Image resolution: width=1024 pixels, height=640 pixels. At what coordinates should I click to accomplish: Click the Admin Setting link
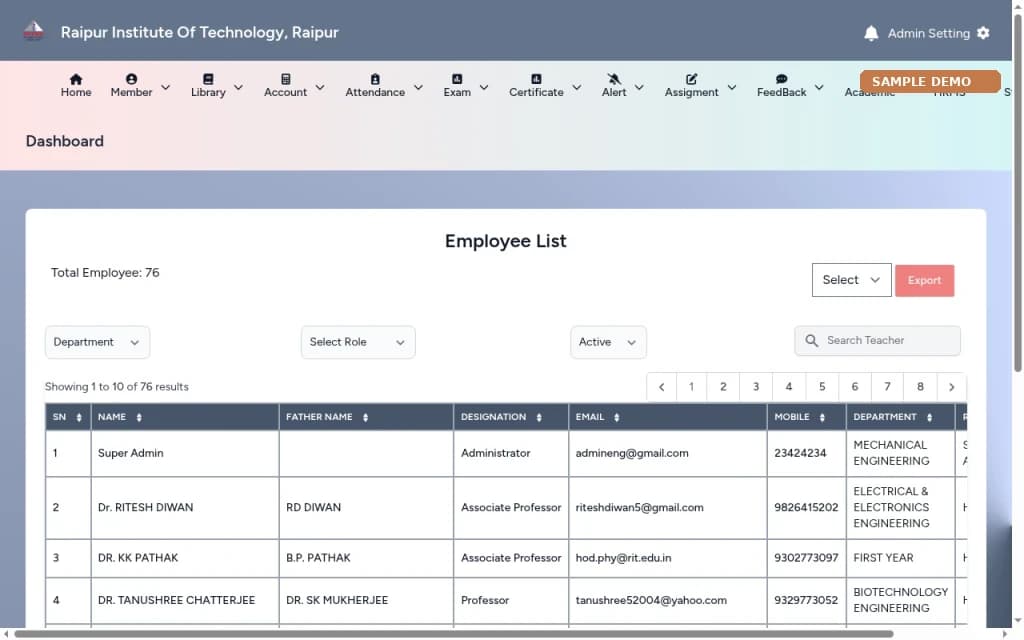[x=929, y=33]
